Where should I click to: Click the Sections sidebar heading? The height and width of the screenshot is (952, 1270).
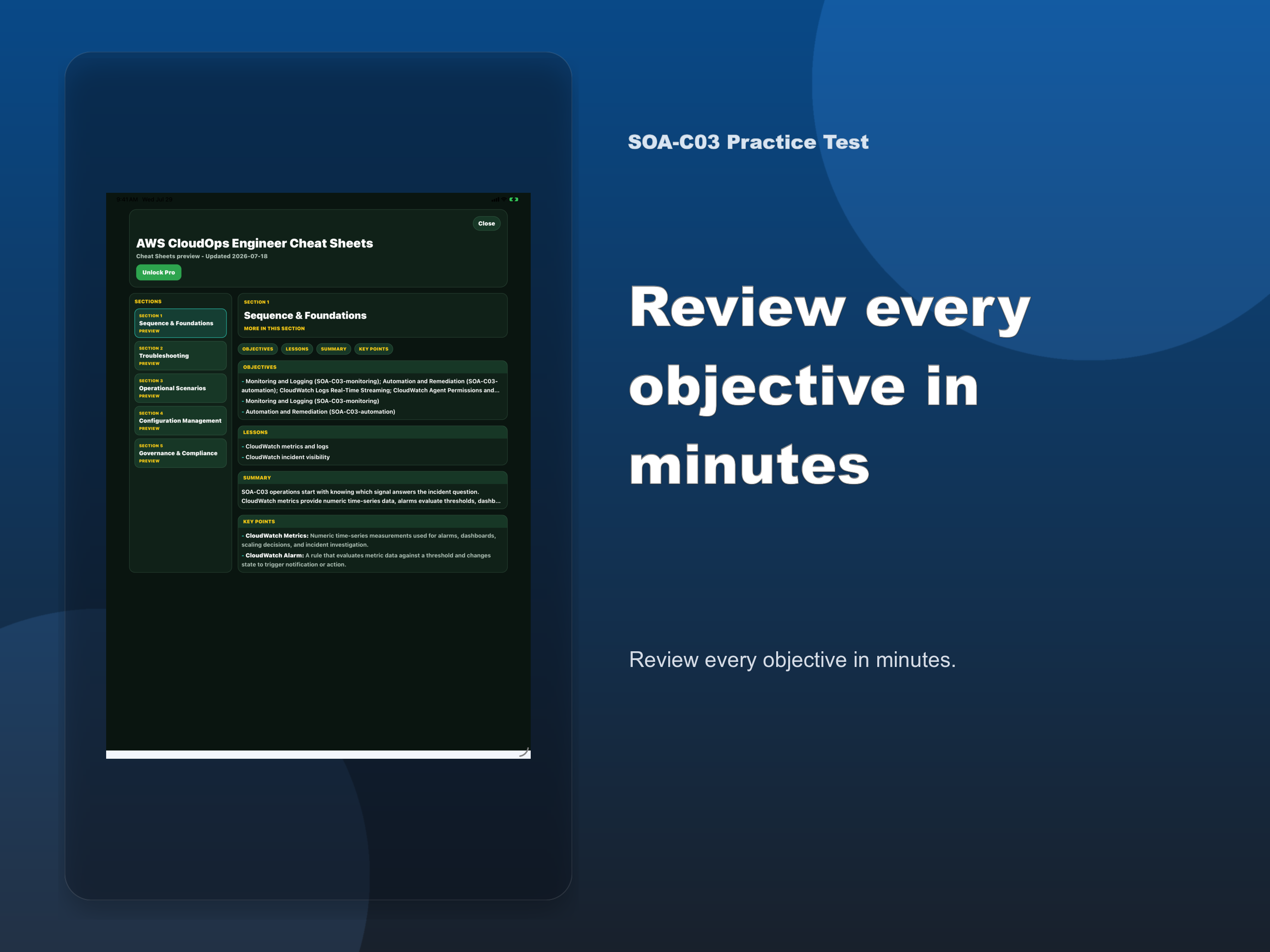pos(148,302)
